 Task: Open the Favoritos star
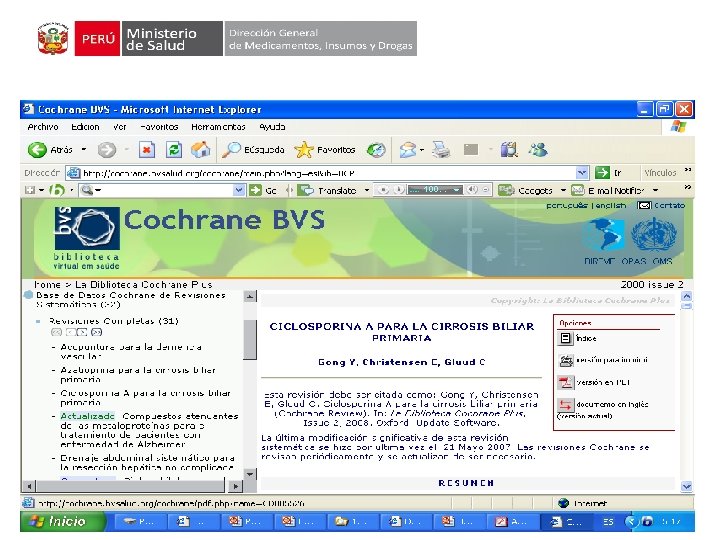[304, 150]
